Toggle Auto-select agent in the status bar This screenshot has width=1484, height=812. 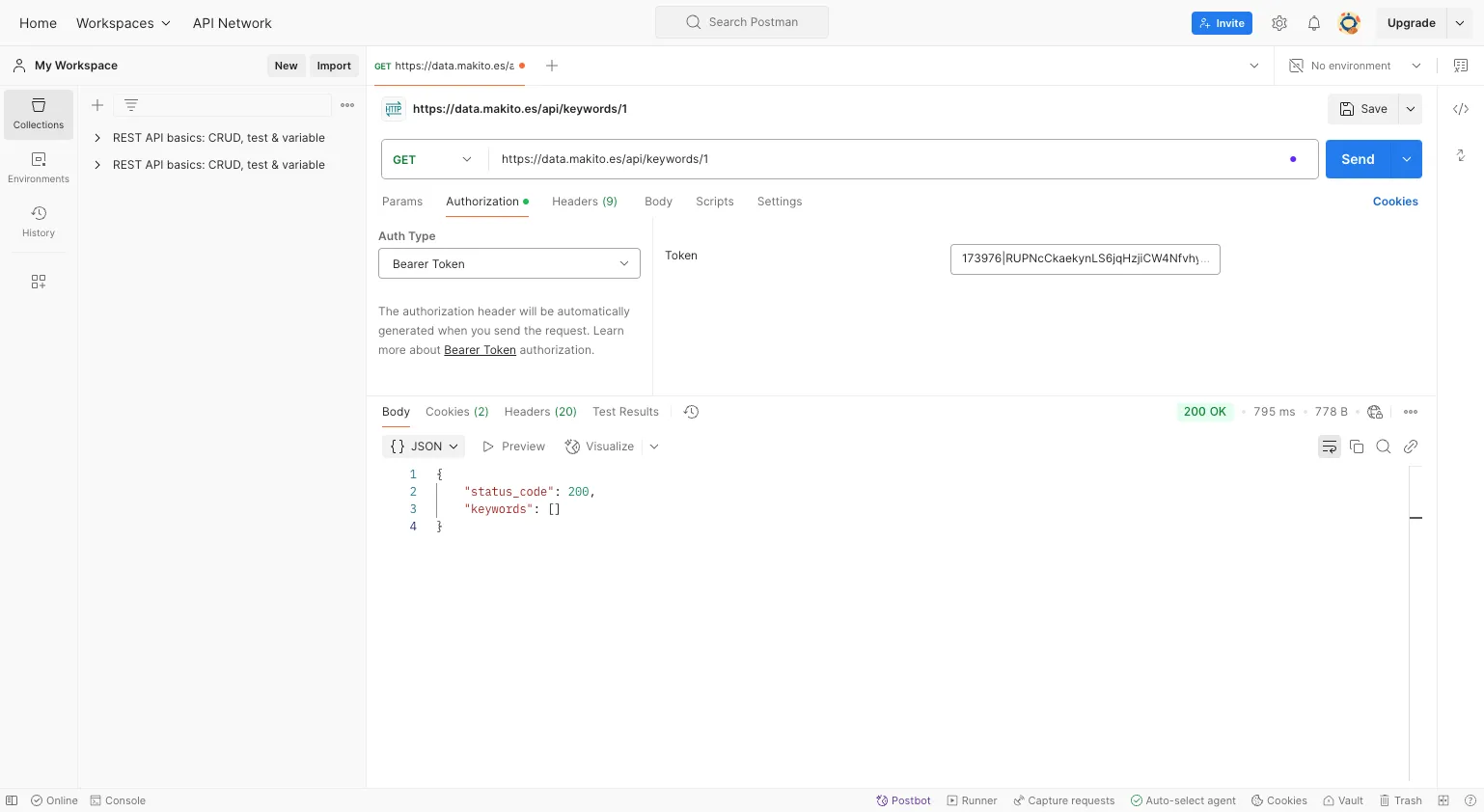(x=1183, y=800)
